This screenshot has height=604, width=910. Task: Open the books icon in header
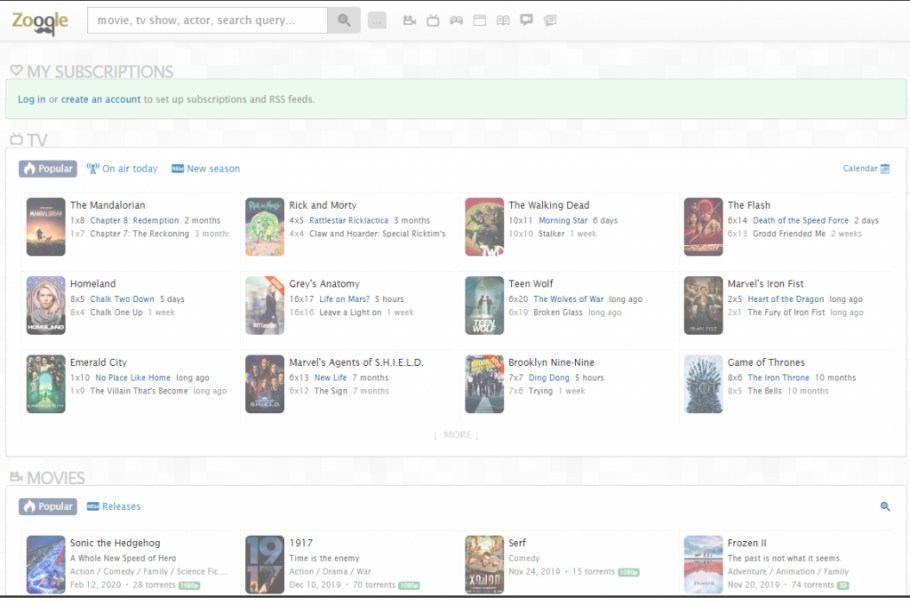[503, 20]
